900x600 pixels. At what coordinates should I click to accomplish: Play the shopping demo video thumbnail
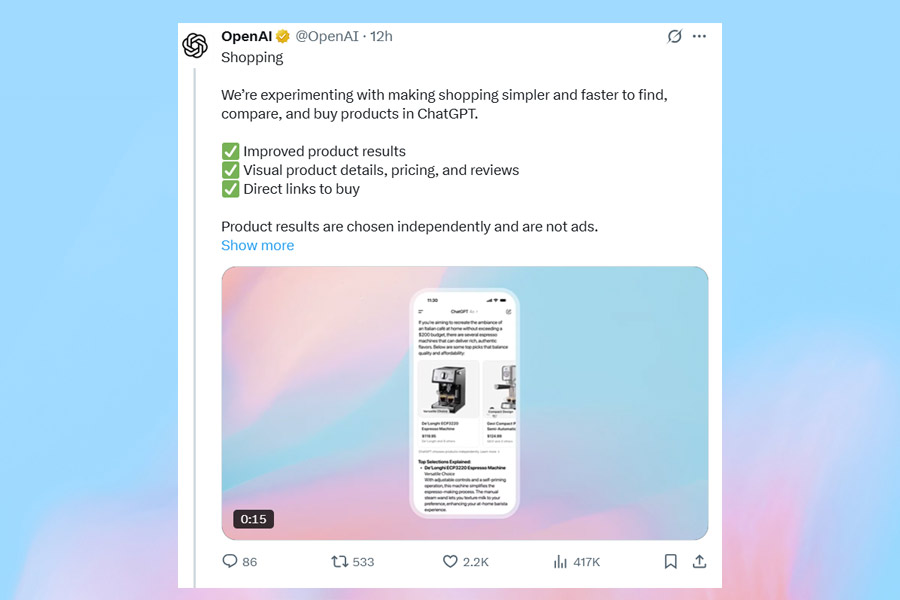click(465, 403)
